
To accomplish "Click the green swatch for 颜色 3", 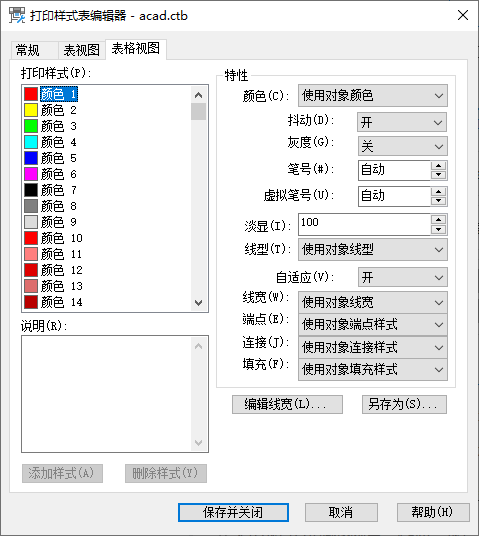I will point(31,126).
